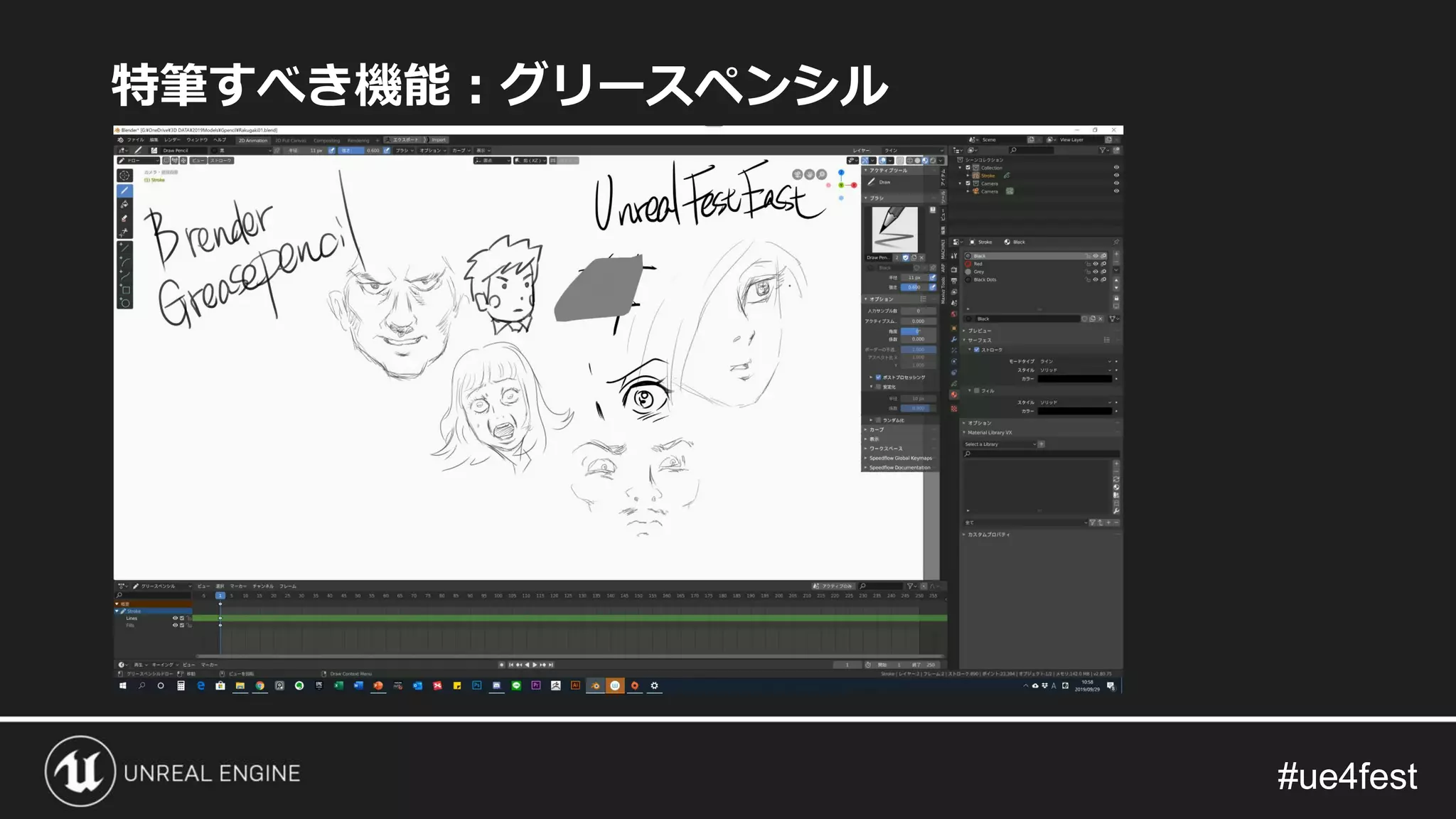This screenshot has width=1456, height=819.
Task: Toggle the ストローク checkbox under サーフェス
Action: pyautogui.click(x=977, y=350)
